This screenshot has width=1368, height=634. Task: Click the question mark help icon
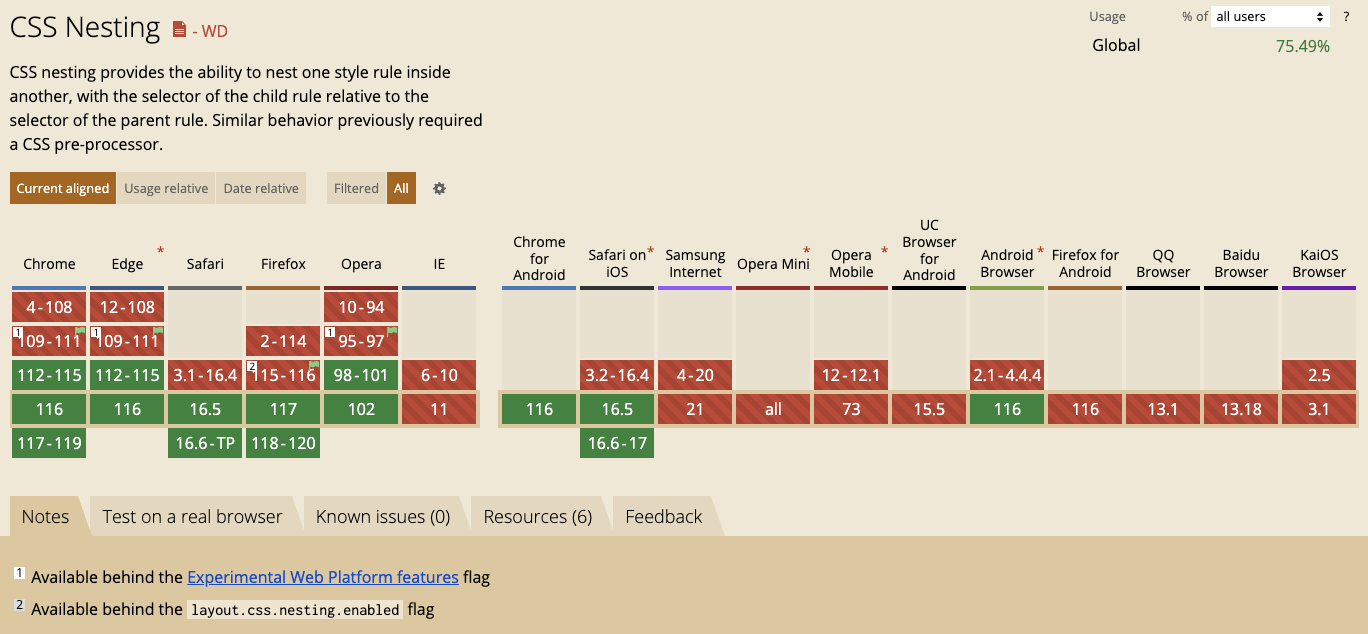(1346, 16)
